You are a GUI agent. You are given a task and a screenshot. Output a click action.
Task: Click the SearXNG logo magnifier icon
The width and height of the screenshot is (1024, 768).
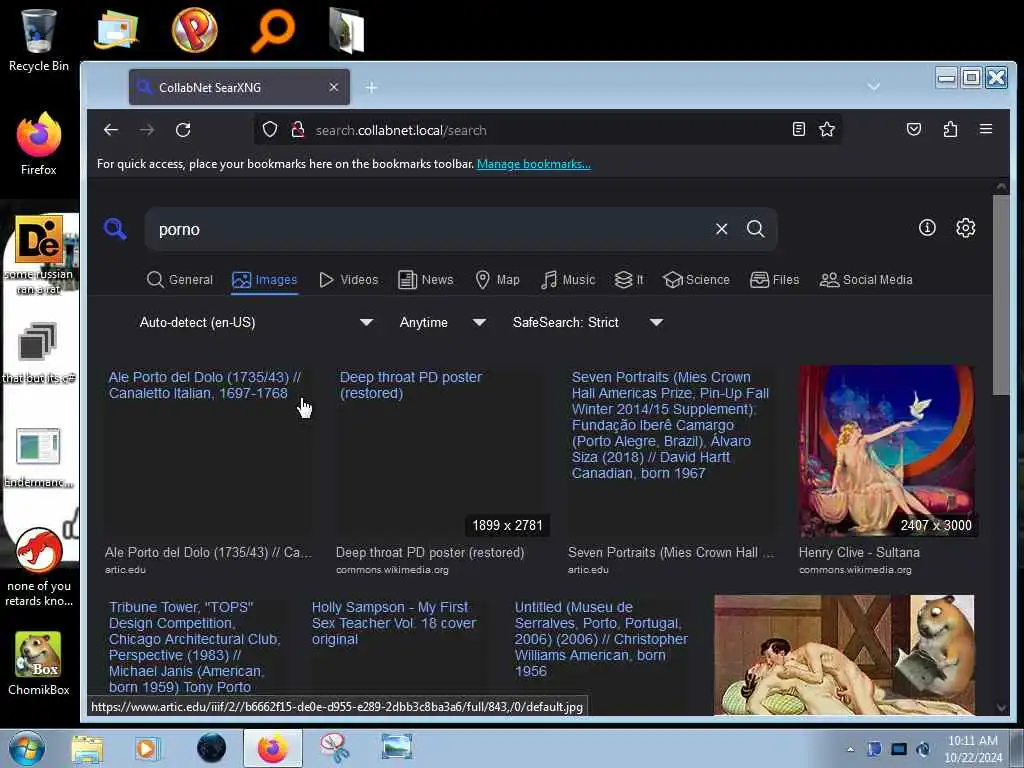[115, 229]
